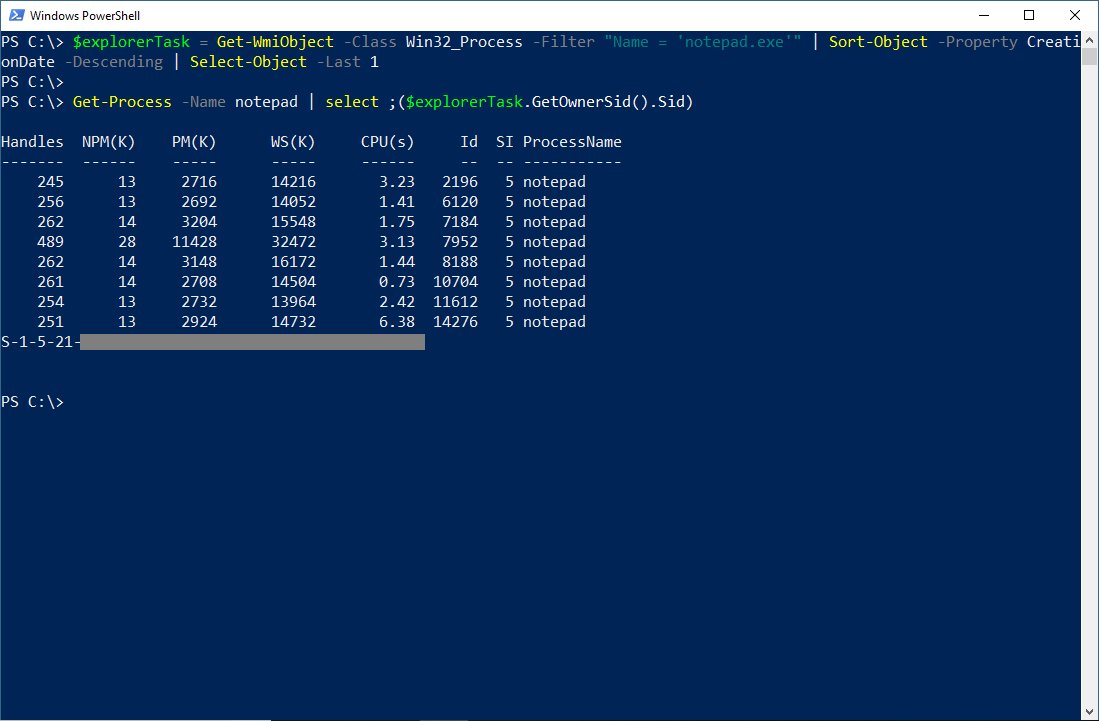Viewport: 1099px width, 721px height.
Task: Click the vertical scrollbar thumb
Action: 1089,55
